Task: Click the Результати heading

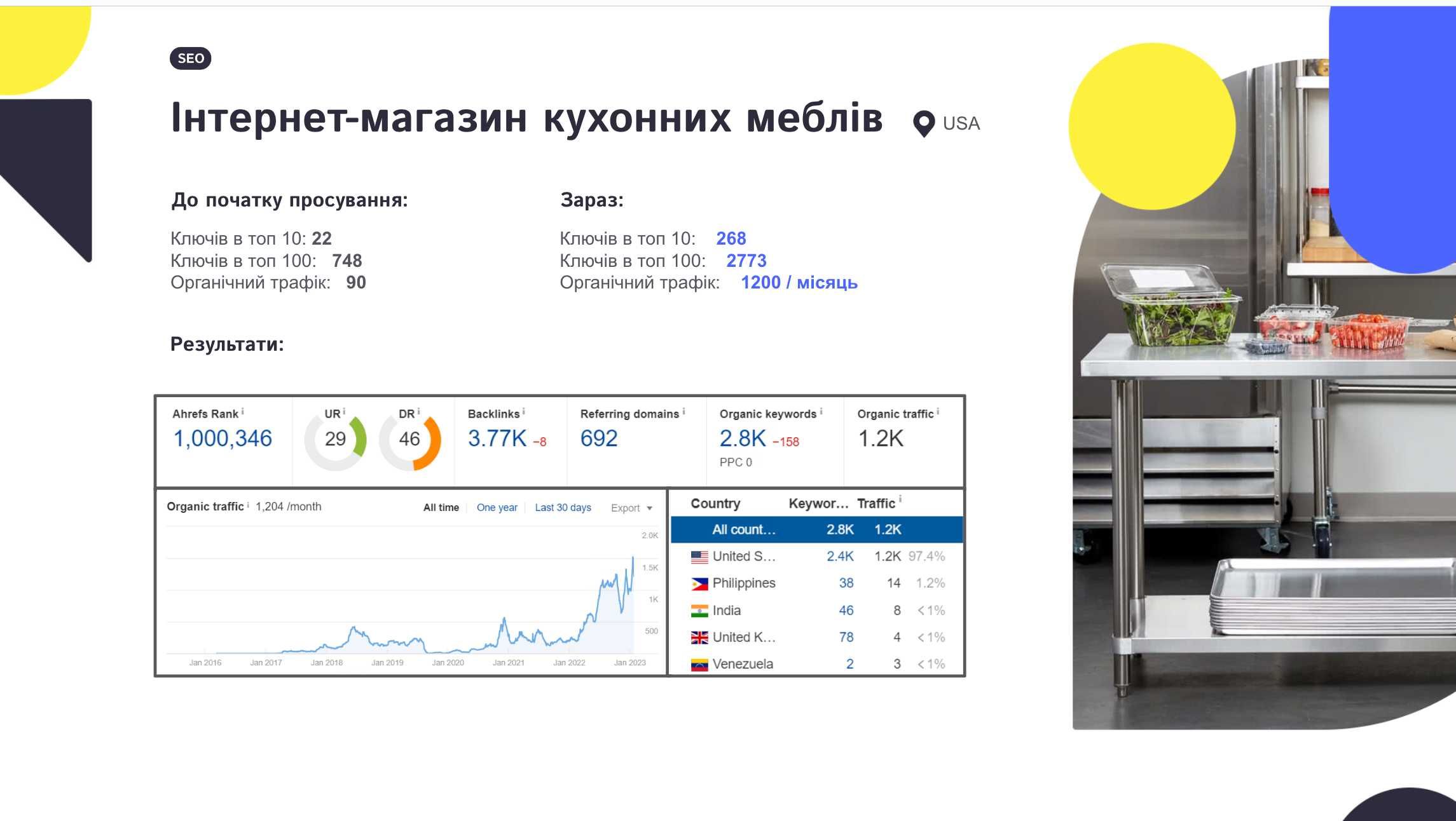Action: coord(227,344)
